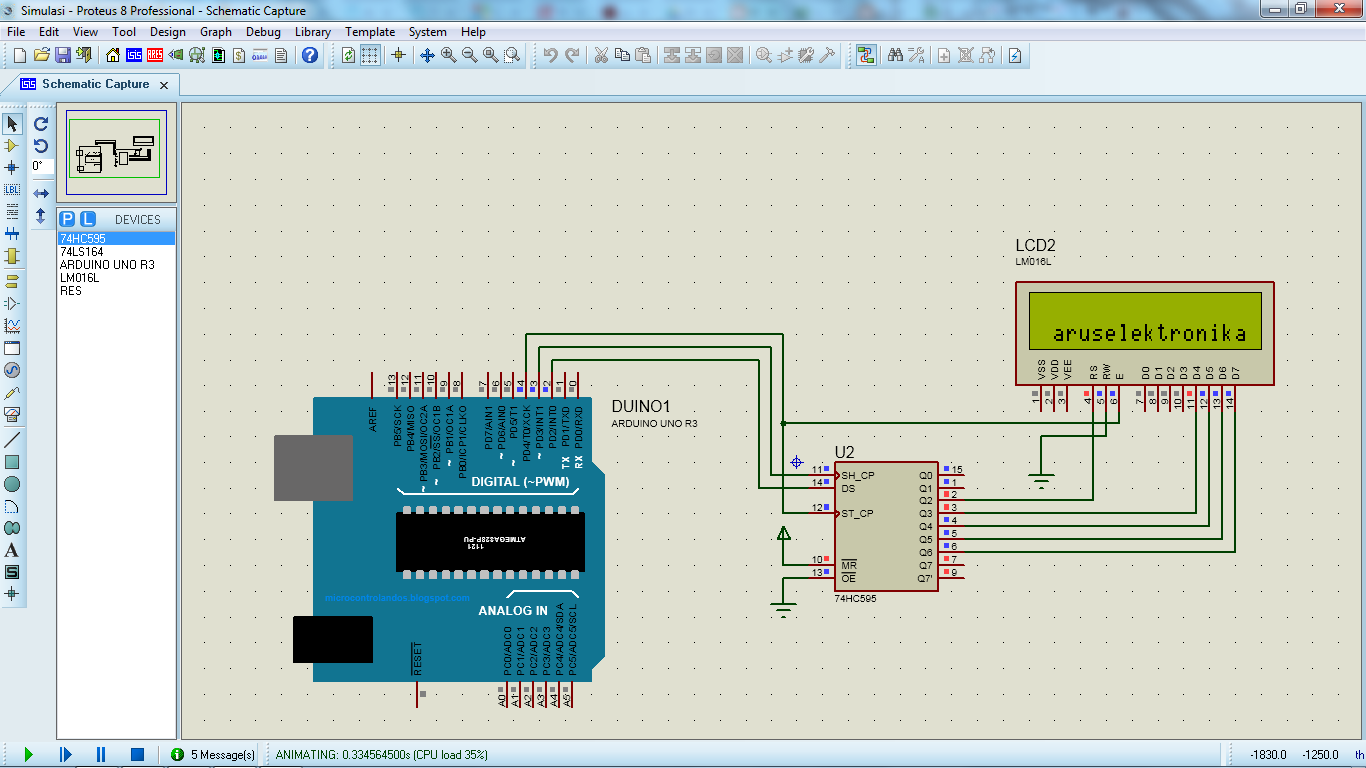This screenshot has width=1366, height=768.
Task: Toggle the wire autorouter button
Action: (866, 55)
